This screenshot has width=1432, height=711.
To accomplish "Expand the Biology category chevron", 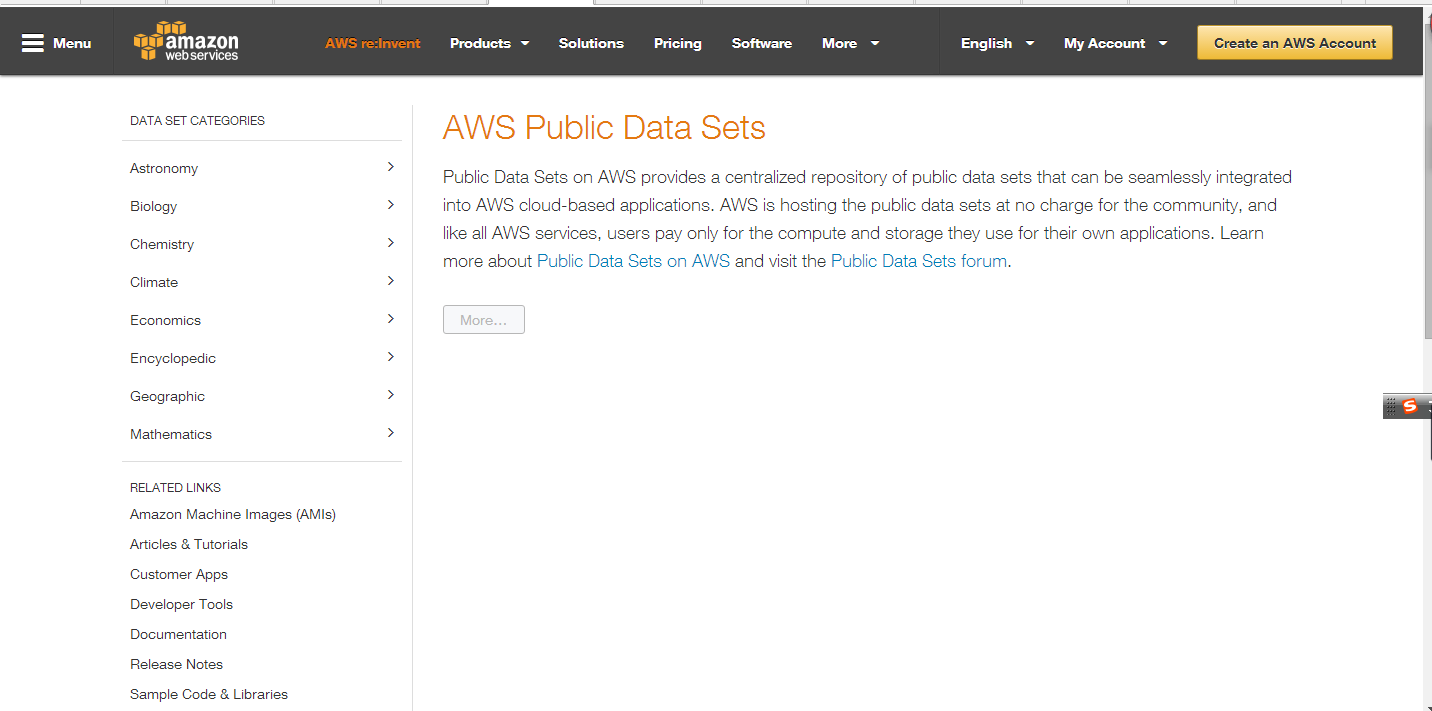I will pos(391,205).
